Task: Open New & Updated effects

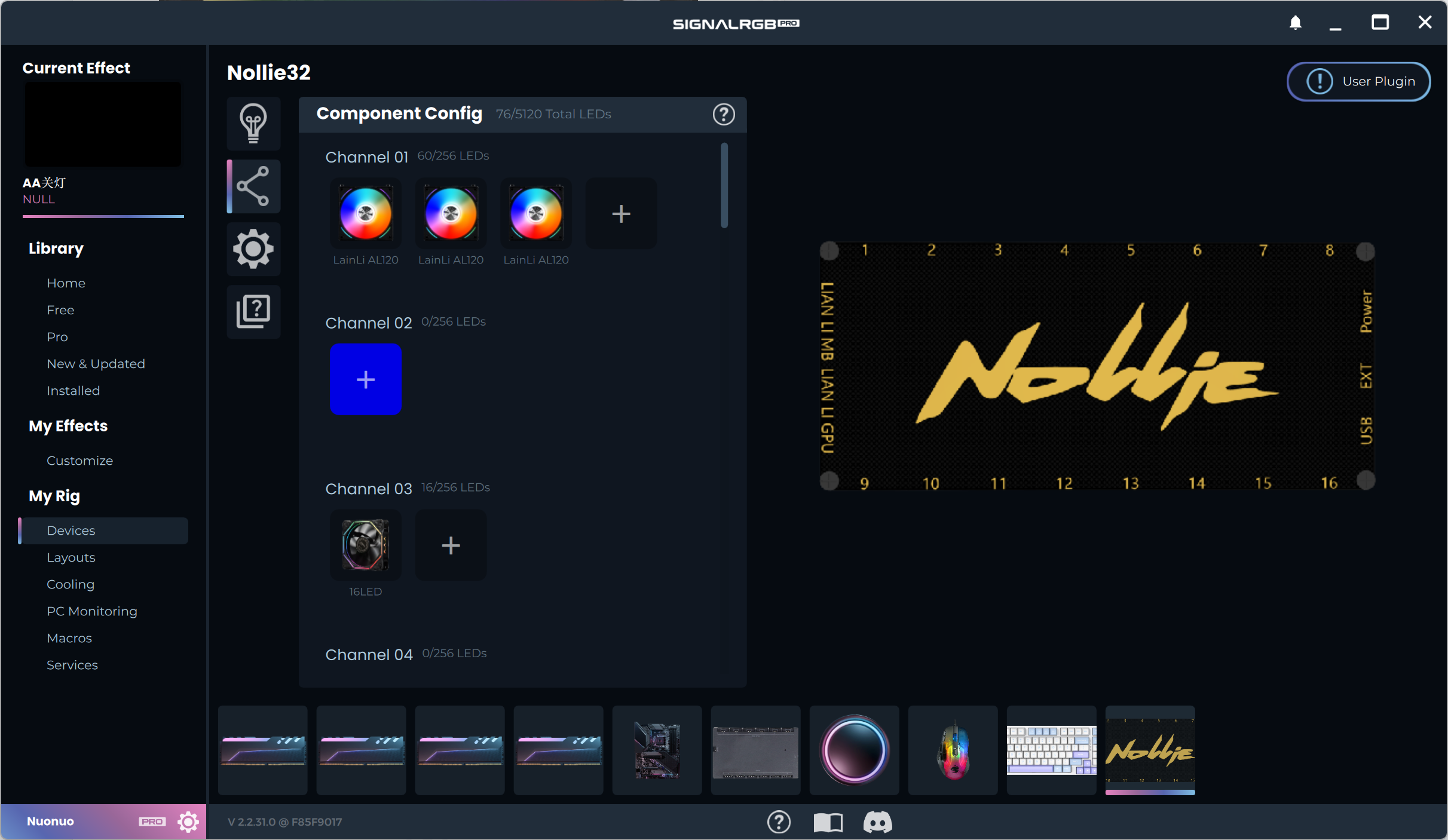Action: tap(96, 364)
